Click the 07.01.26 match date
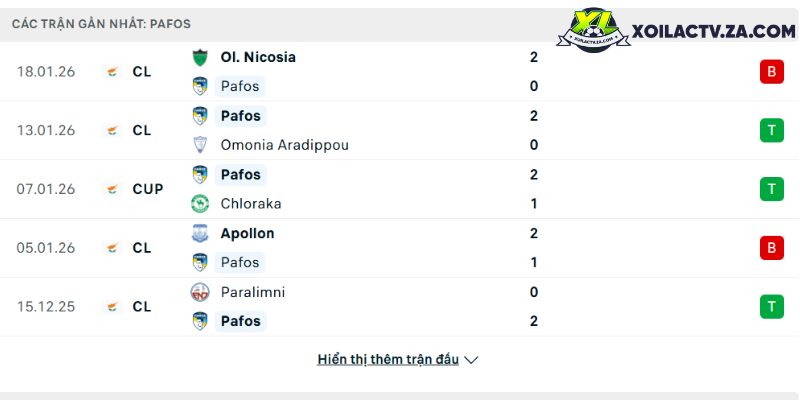Viewport: 800px width, 400px height. (46, 189)
